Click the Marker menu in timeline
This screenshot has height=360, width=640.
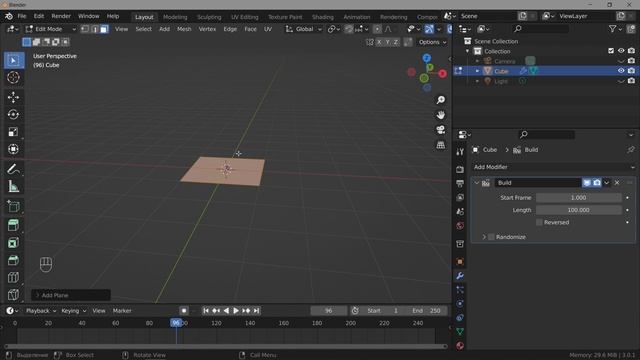click(x=122, y=311)
